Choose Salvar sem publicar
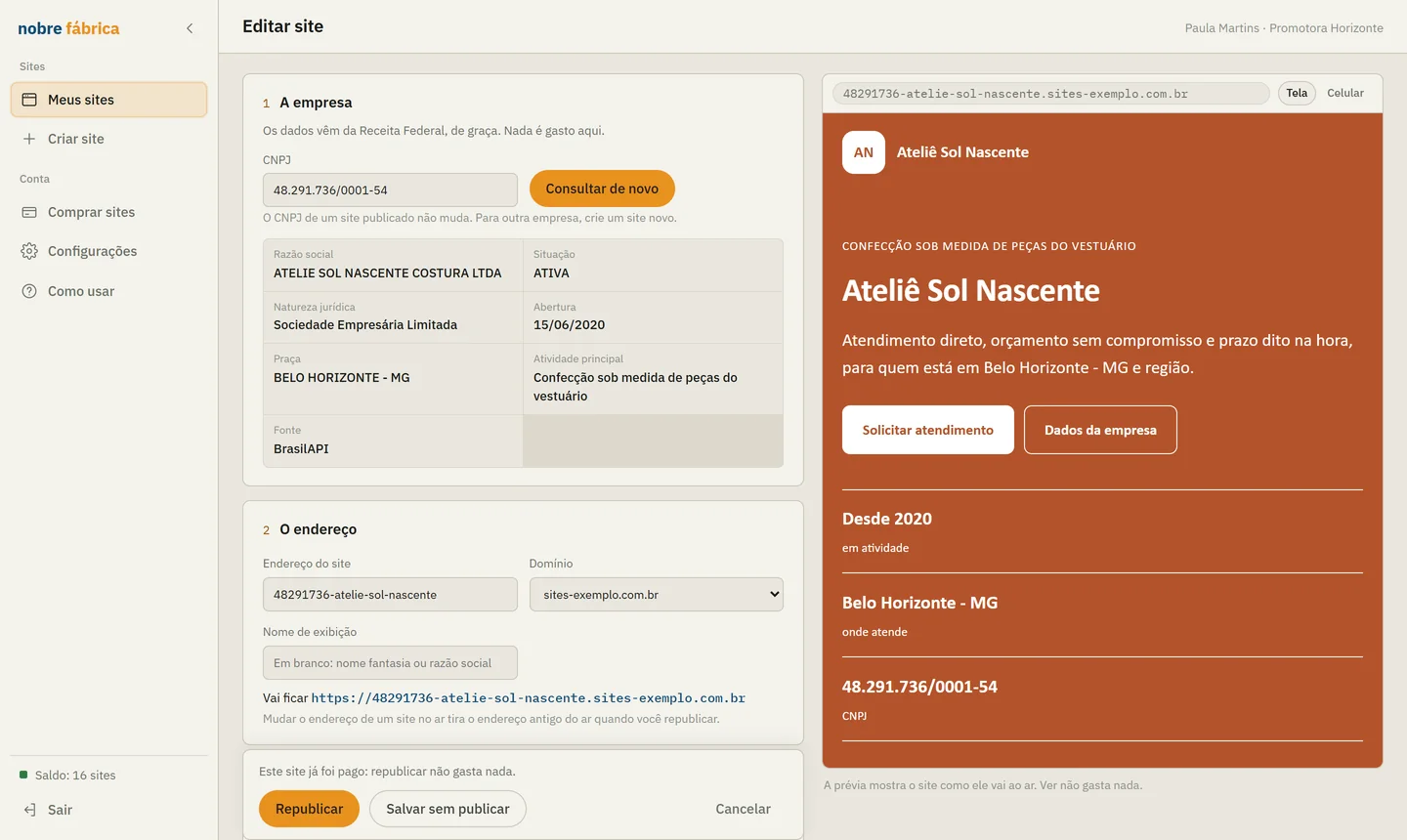The image size is (1407, 840). tap(448, 809)
